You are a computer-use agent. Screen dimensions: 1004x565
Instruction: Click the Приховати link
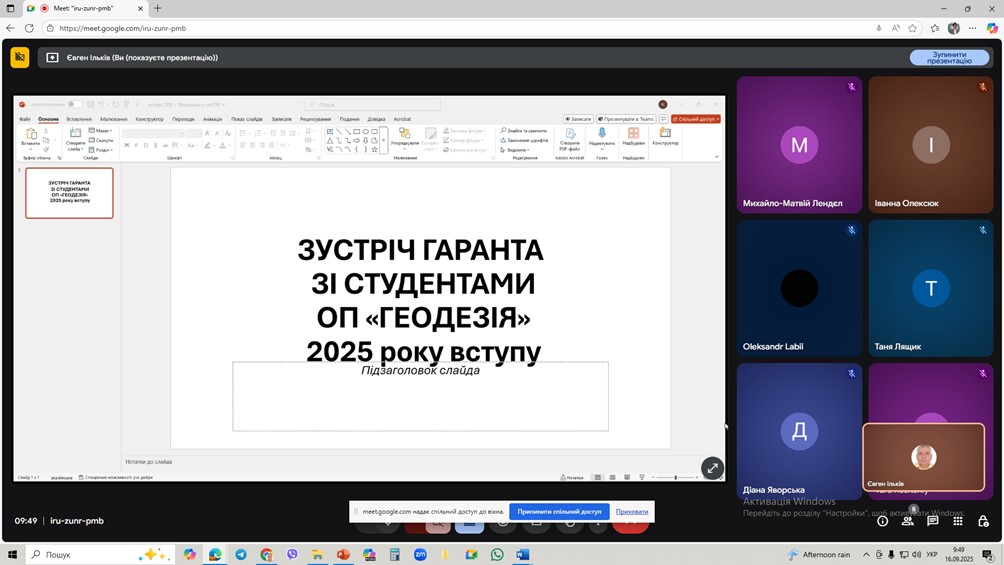632,511
